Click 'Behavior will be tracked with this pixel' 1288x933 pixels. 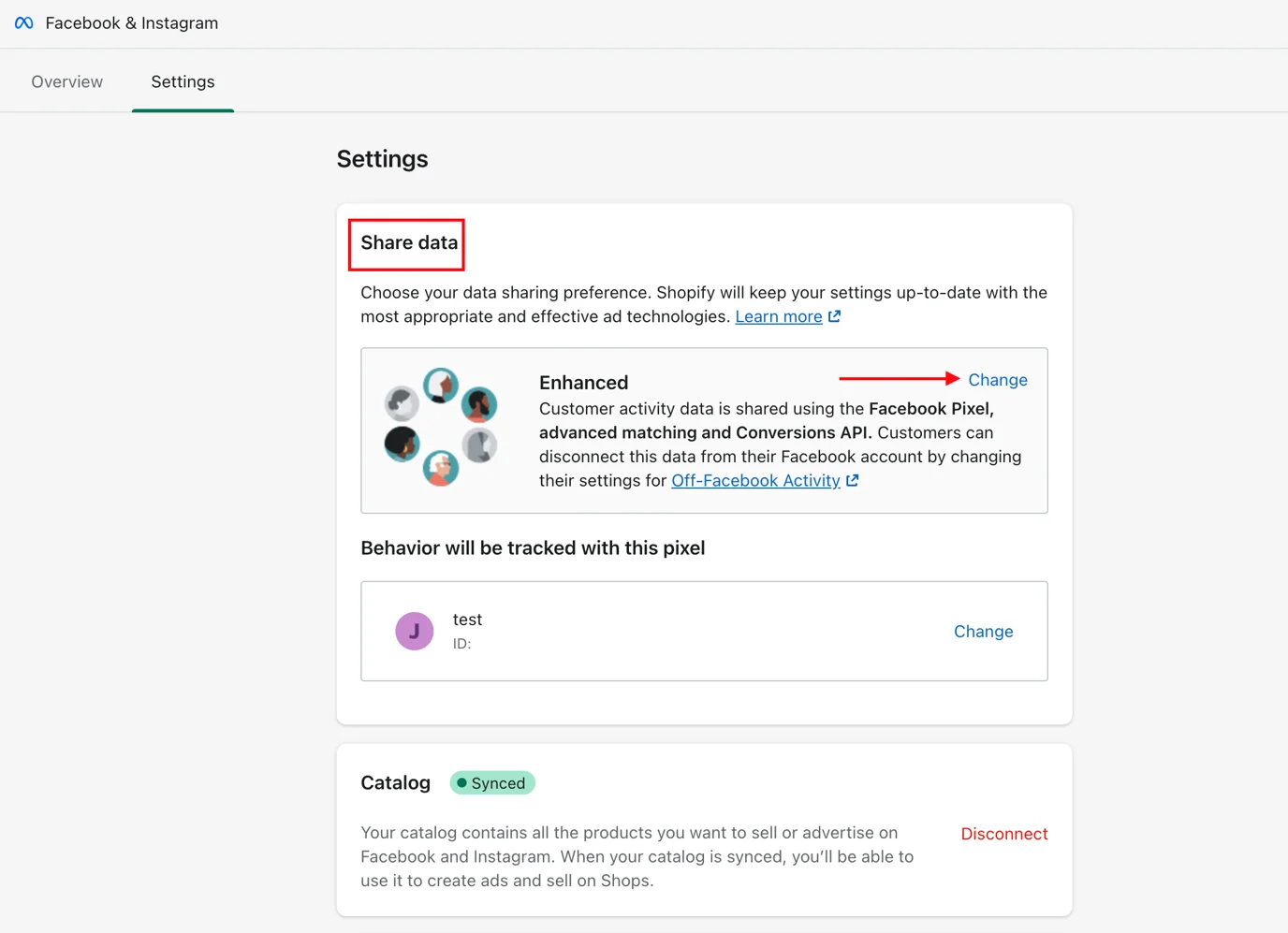(x=533, y=548)
